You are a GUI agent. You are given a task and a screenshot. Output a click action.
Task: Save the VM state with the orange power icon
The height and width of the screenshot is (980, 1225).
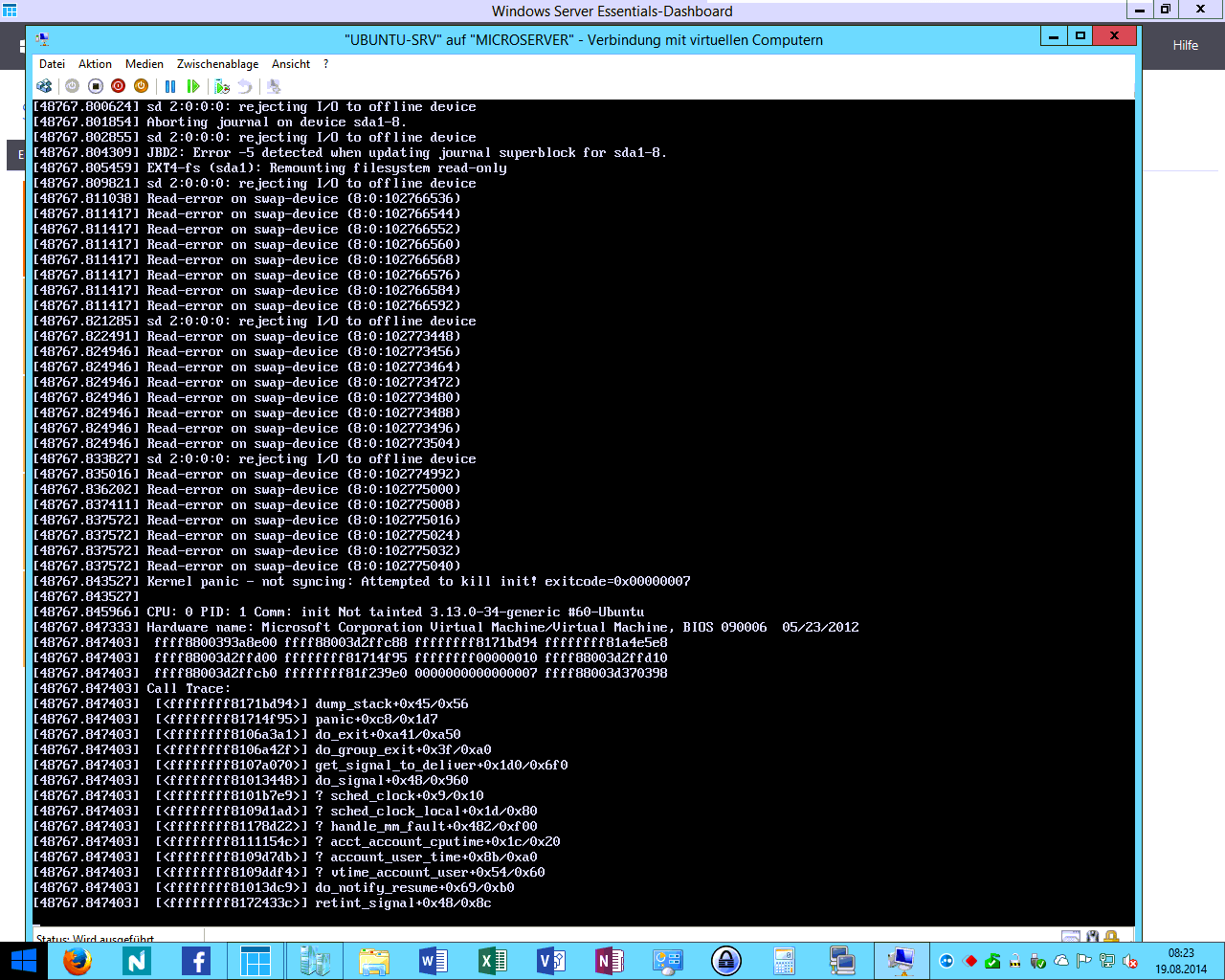[141, 86]
